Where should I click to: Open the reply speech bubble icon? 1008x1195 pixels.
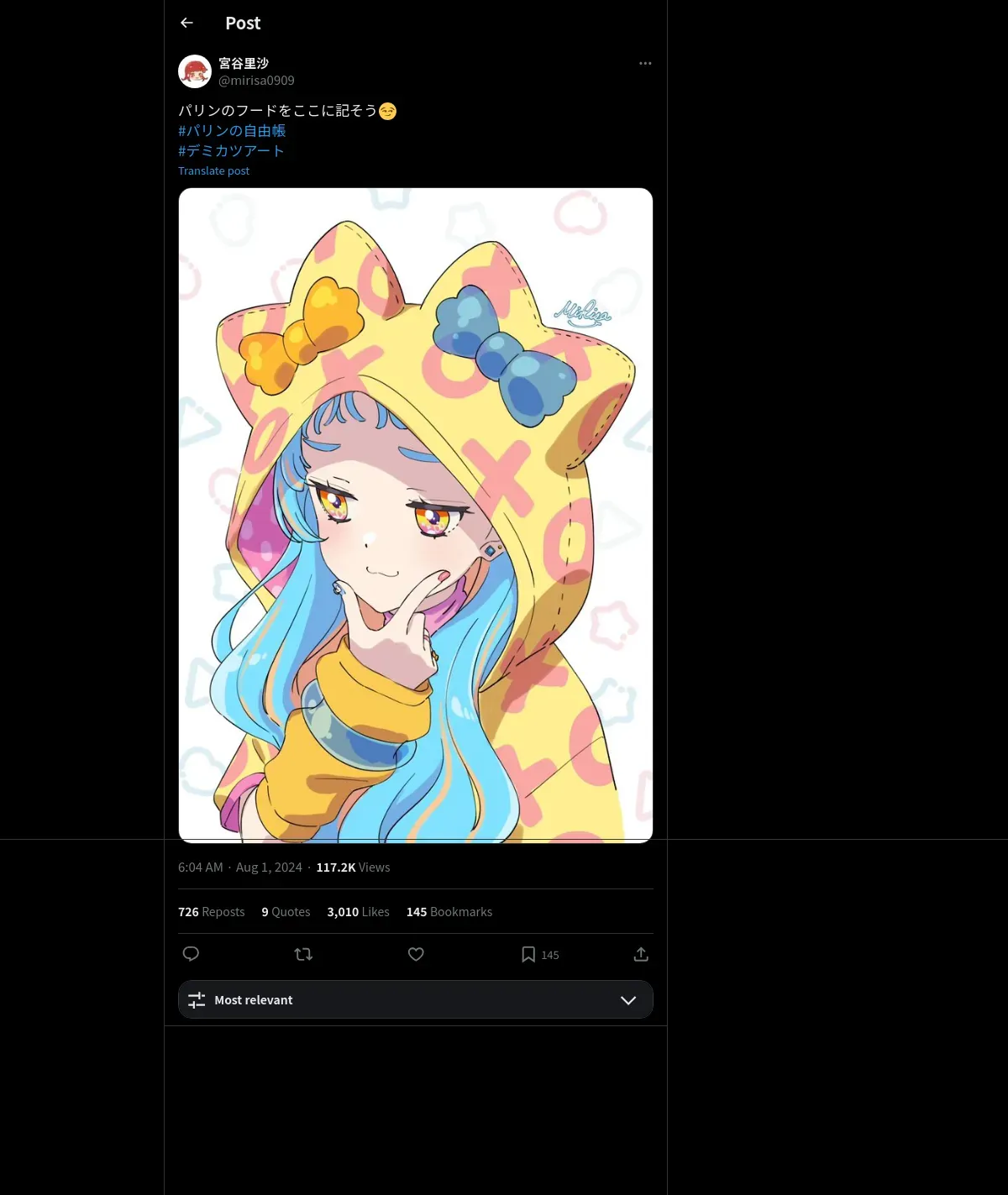[191, 954]
